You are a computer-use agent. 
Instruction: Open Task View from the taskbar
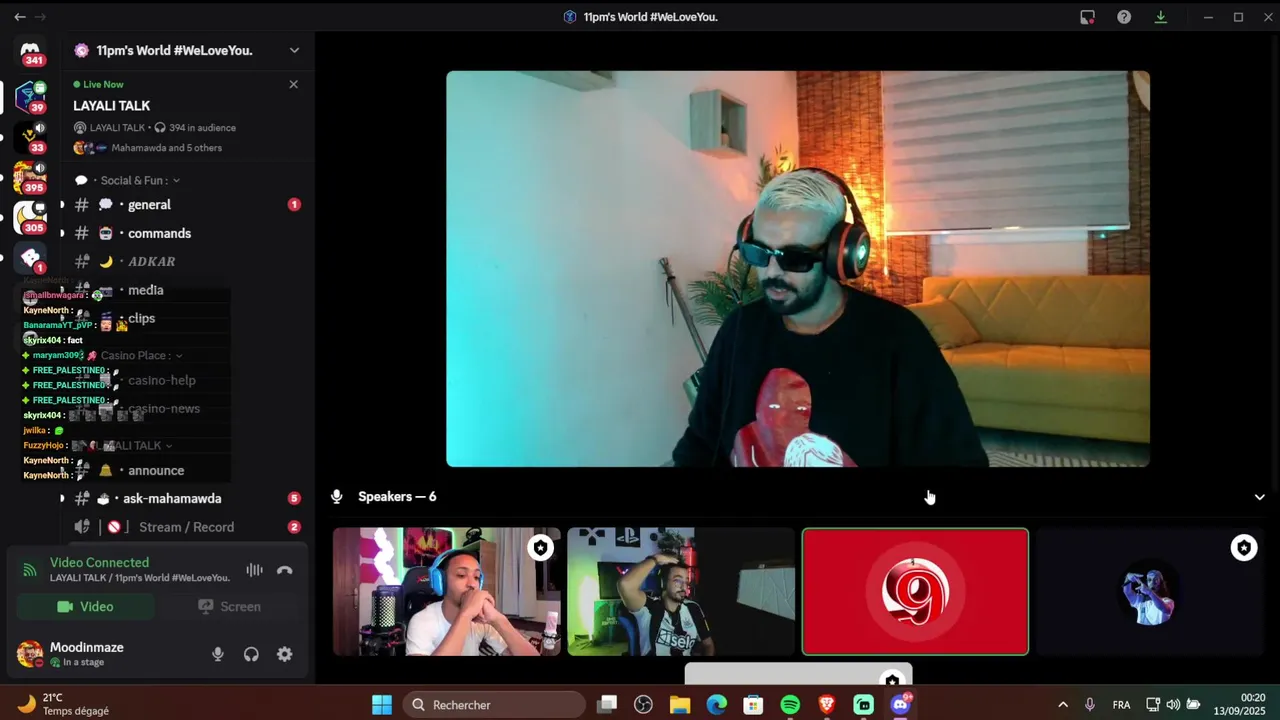tap(607, 705)
